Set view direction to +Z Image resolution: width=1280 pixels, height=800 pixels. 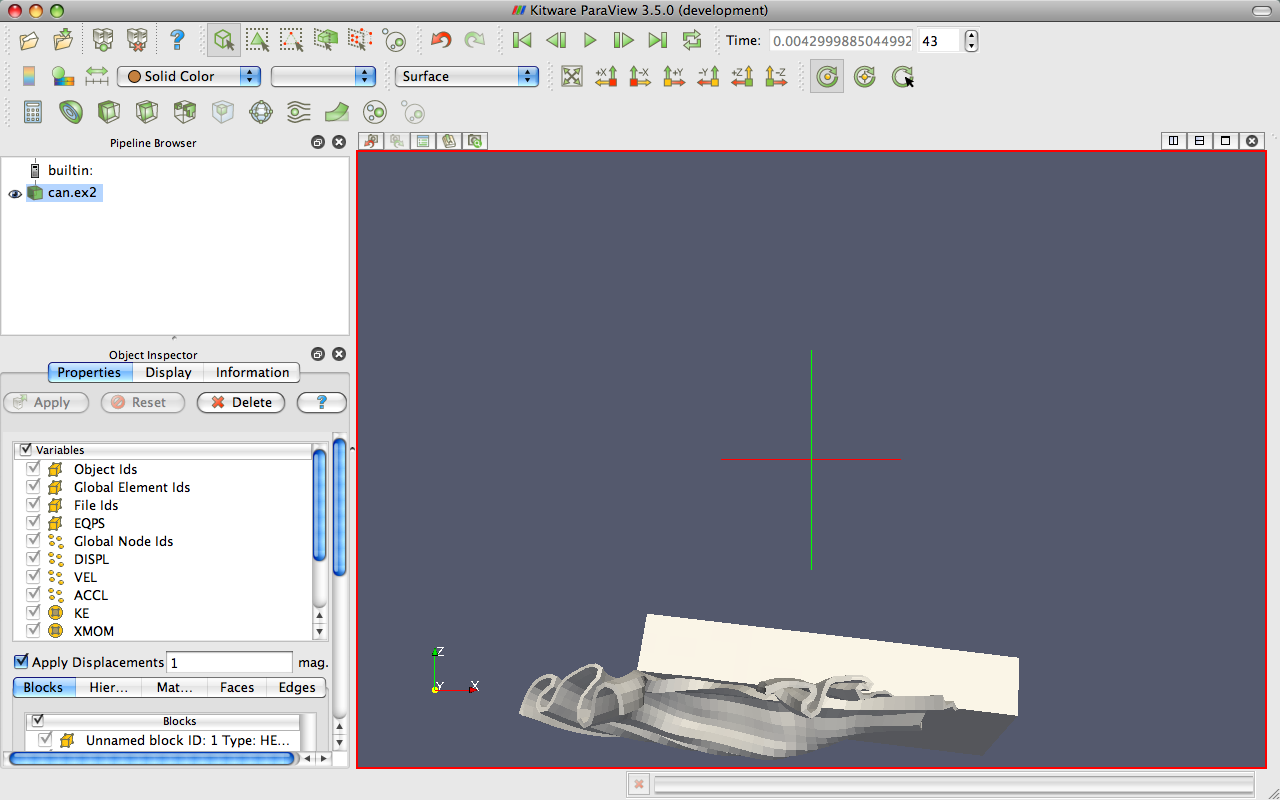742,76
